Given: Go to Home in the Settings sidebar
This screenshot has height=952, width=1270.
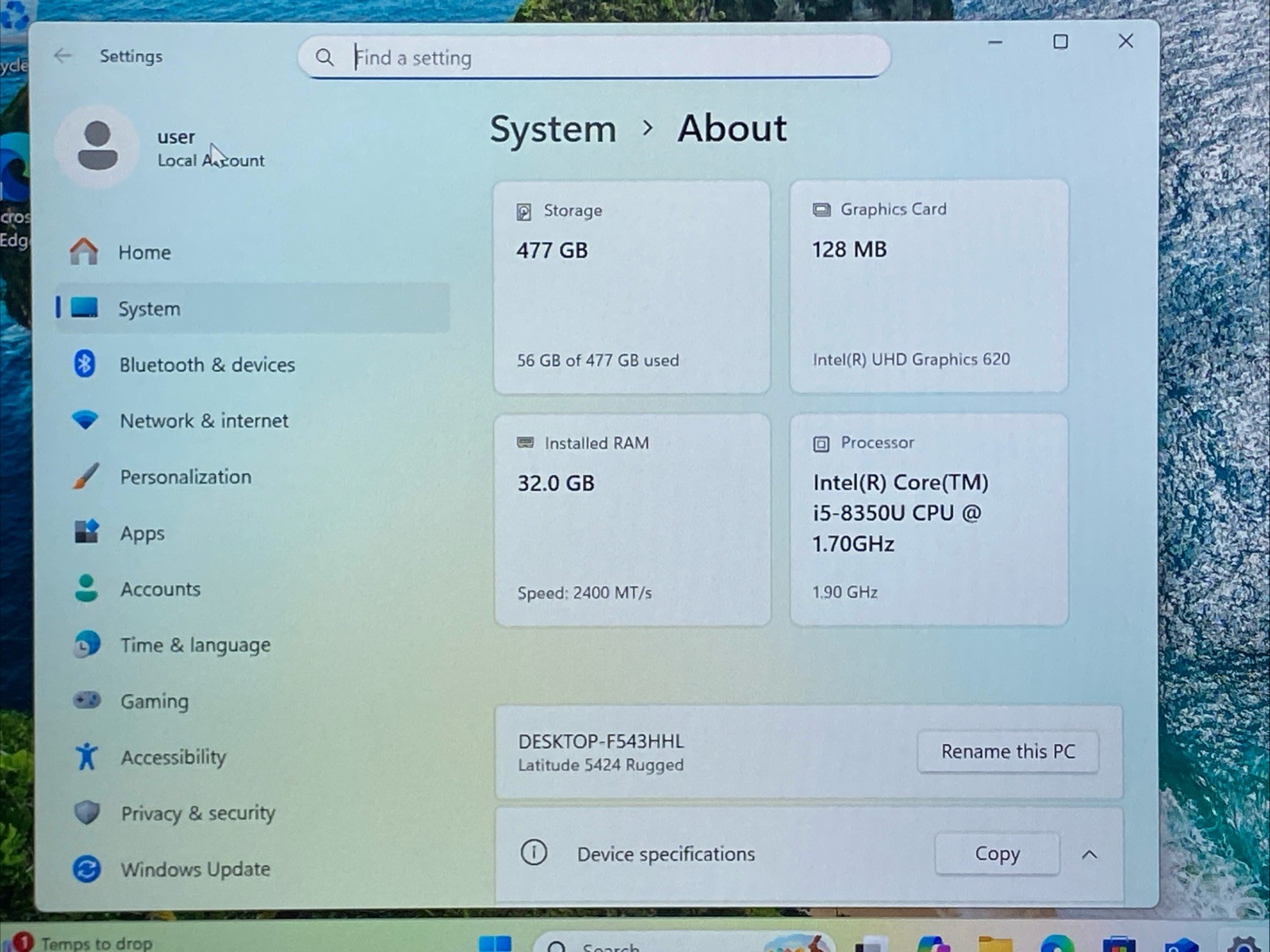Looking at the screenshot, I should click(253, 252).
